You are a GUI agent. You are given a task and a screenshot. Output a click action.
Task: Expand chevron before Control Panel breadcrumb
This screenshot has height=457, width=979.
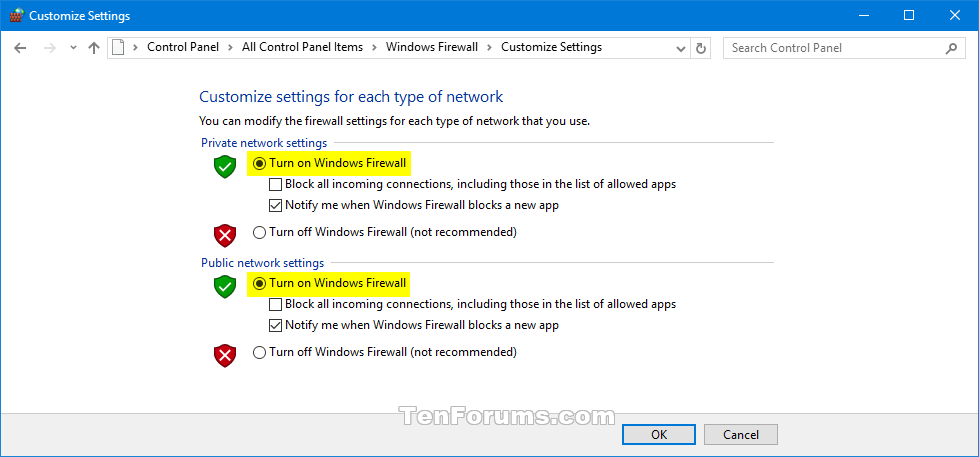[x=135, y=47]
